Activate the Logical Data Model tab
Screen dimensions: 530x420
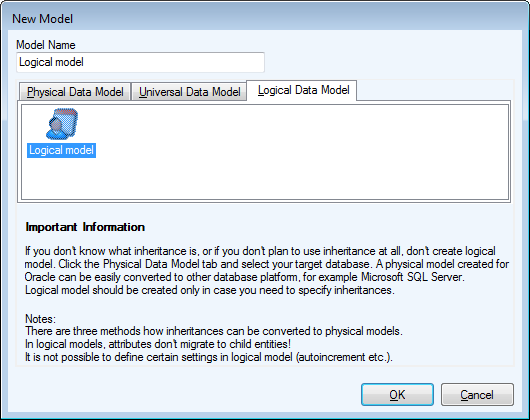pos(303,90)
